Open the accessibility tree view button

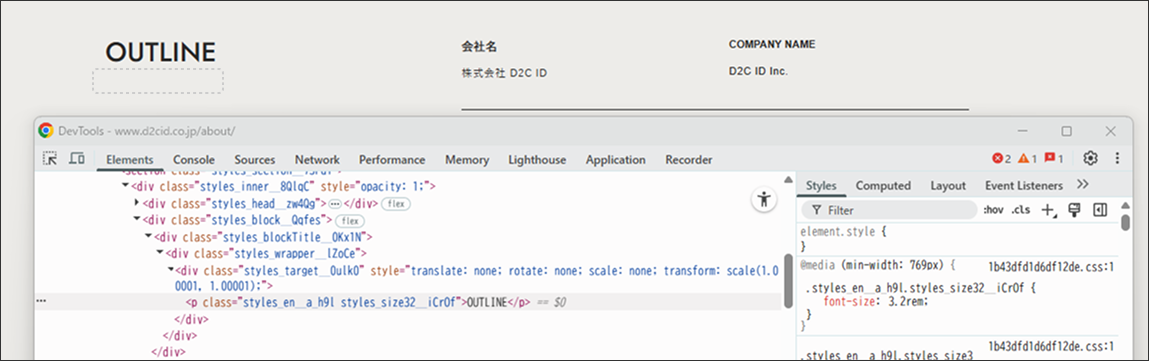coord(764,199)
